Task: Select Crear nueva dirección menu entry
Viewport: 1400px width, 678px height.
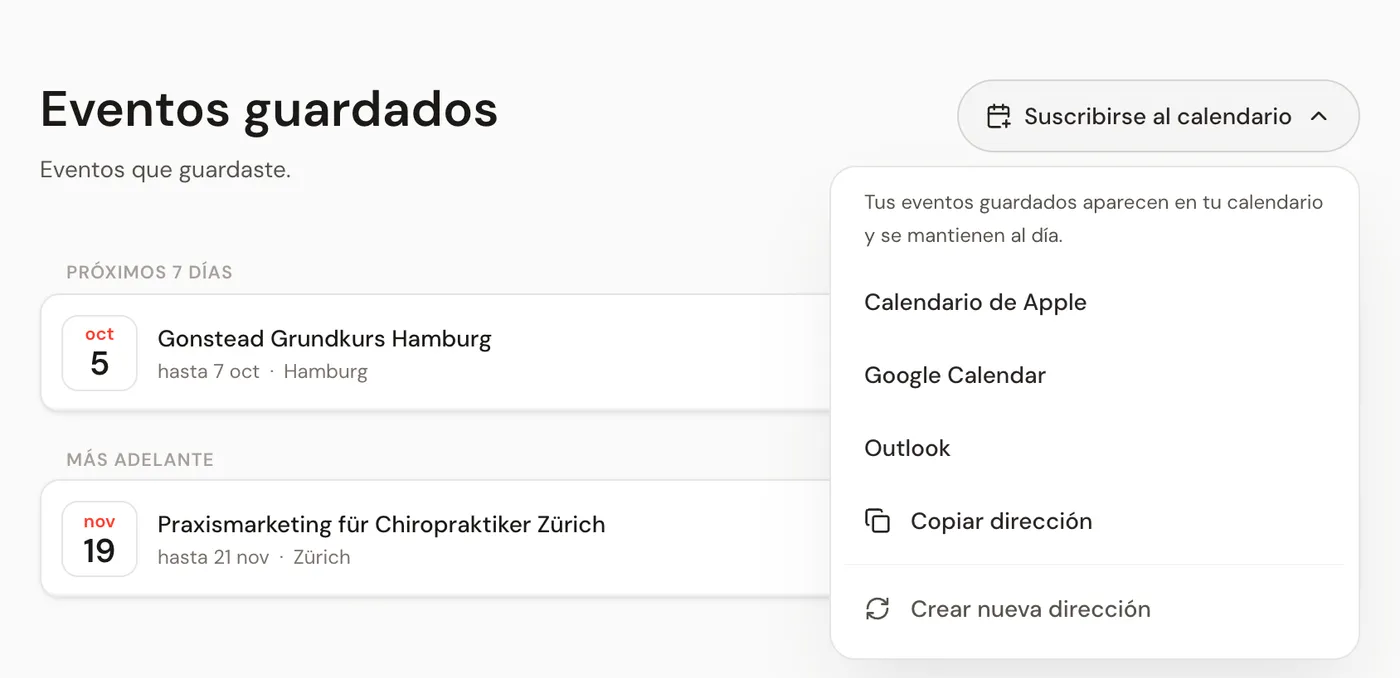Action: pyautogui.click(x=1094, y=609)
